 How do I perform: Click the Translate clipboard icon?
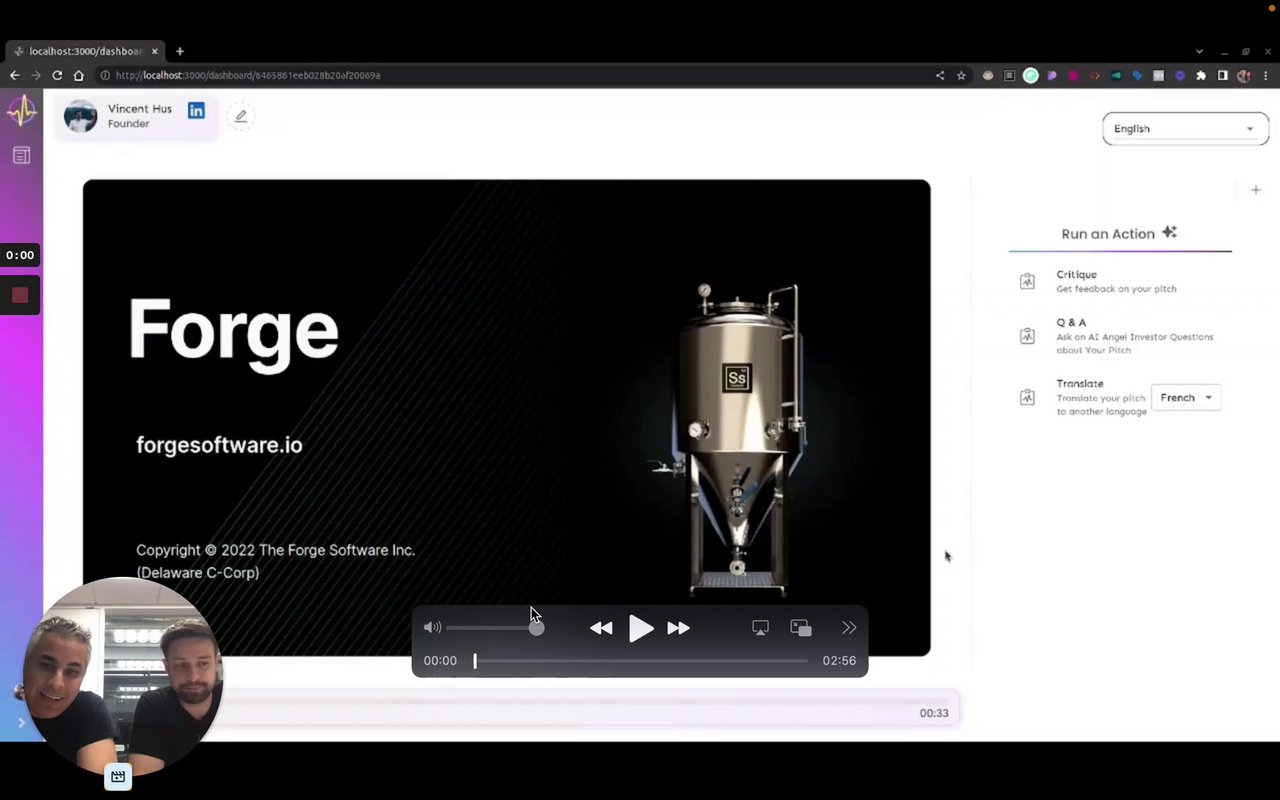click(1027, 397)
